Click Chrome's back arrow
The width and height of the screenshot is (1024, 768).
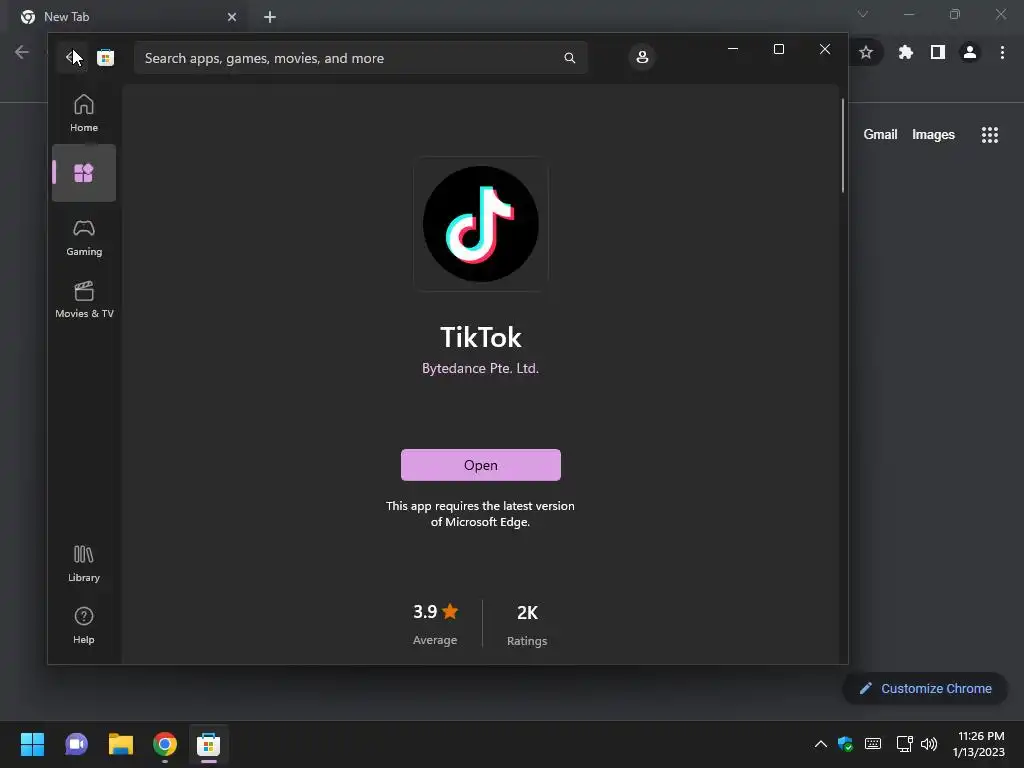coord(22,52)
